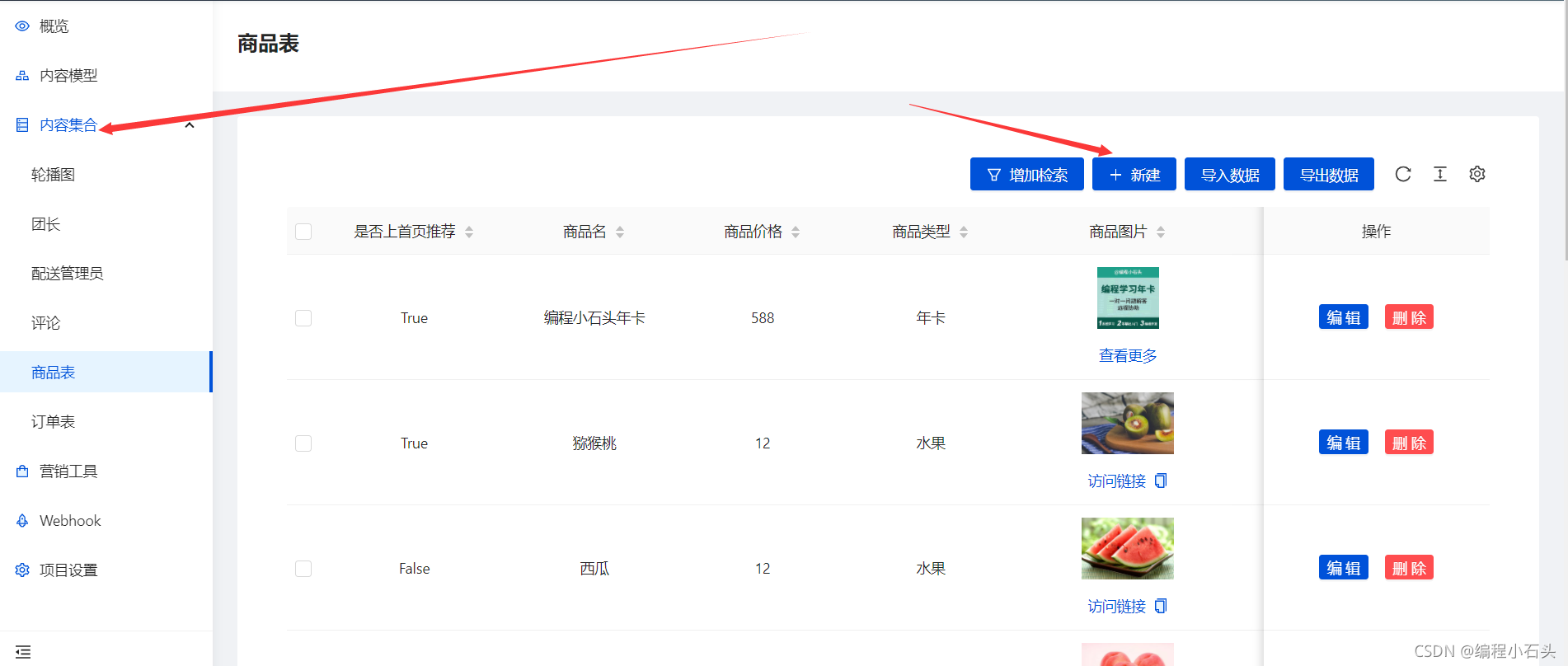
Task: Open the Webhook menu item
Action: (106, 521)
